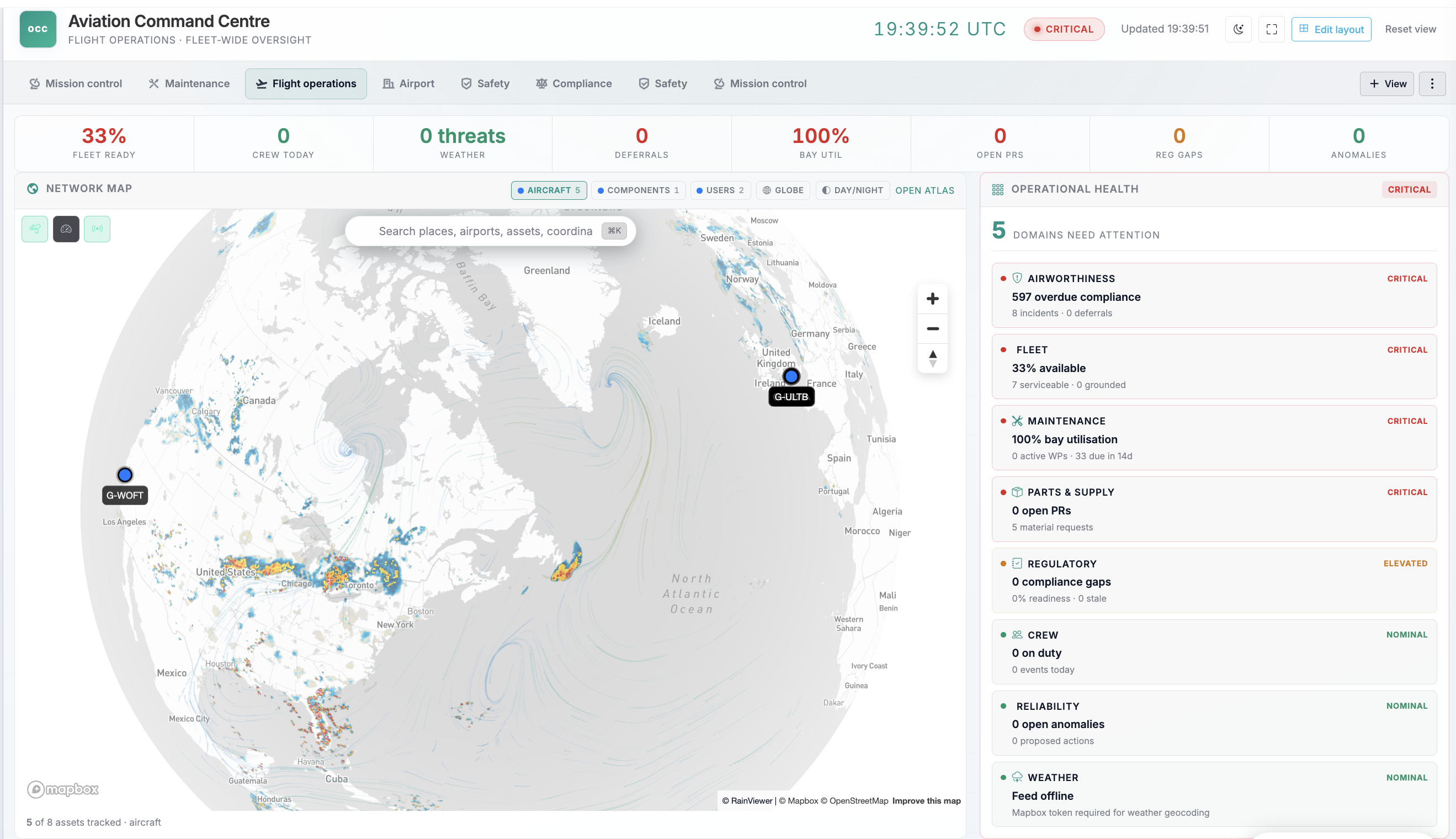The width and height of the screenshot is (1456, 839).
Task: Toggle the DAY/NIGHT overlay
Action: point(853,190)
